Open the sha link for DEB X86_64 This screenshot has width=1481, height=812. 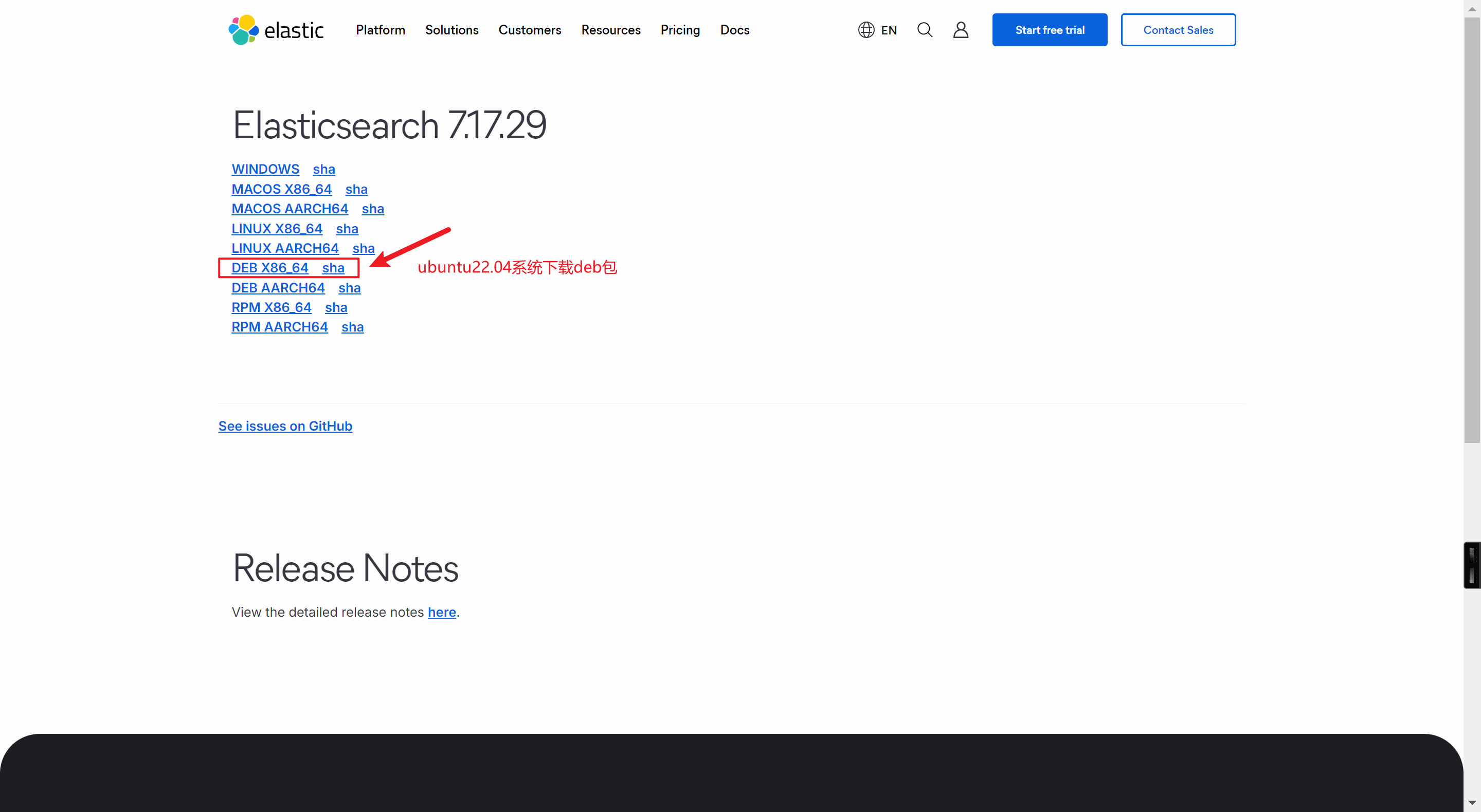tap(333, 268)
